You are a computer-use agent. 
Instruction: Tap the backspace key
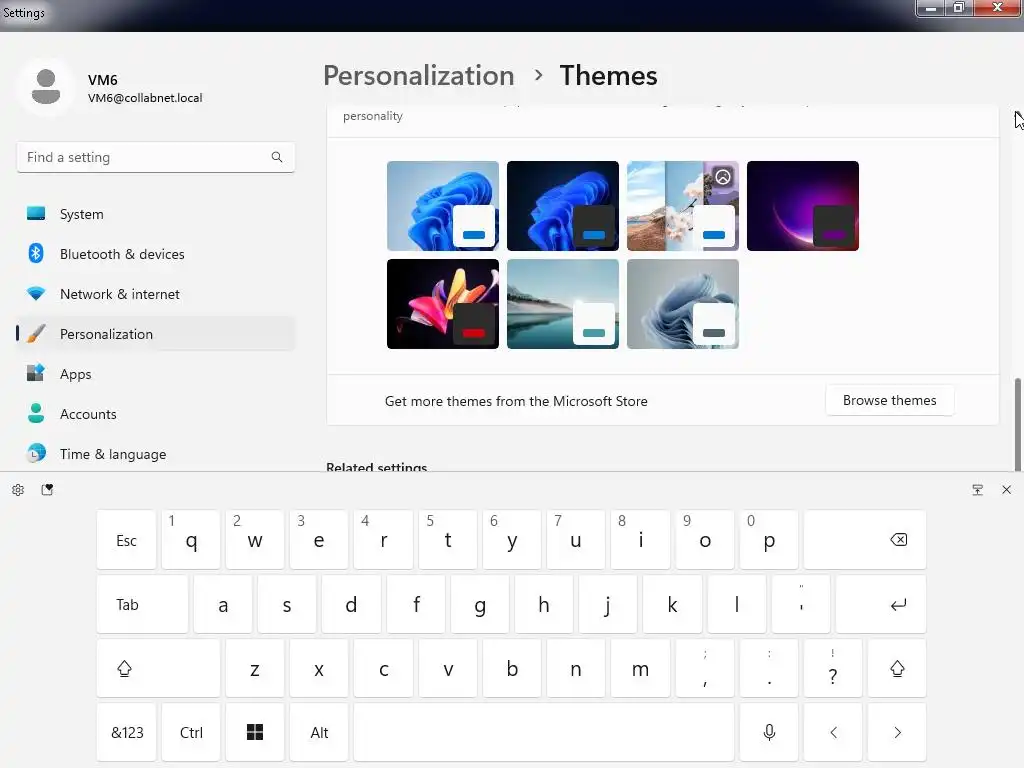pyautogui.click(x=865, y=539)
